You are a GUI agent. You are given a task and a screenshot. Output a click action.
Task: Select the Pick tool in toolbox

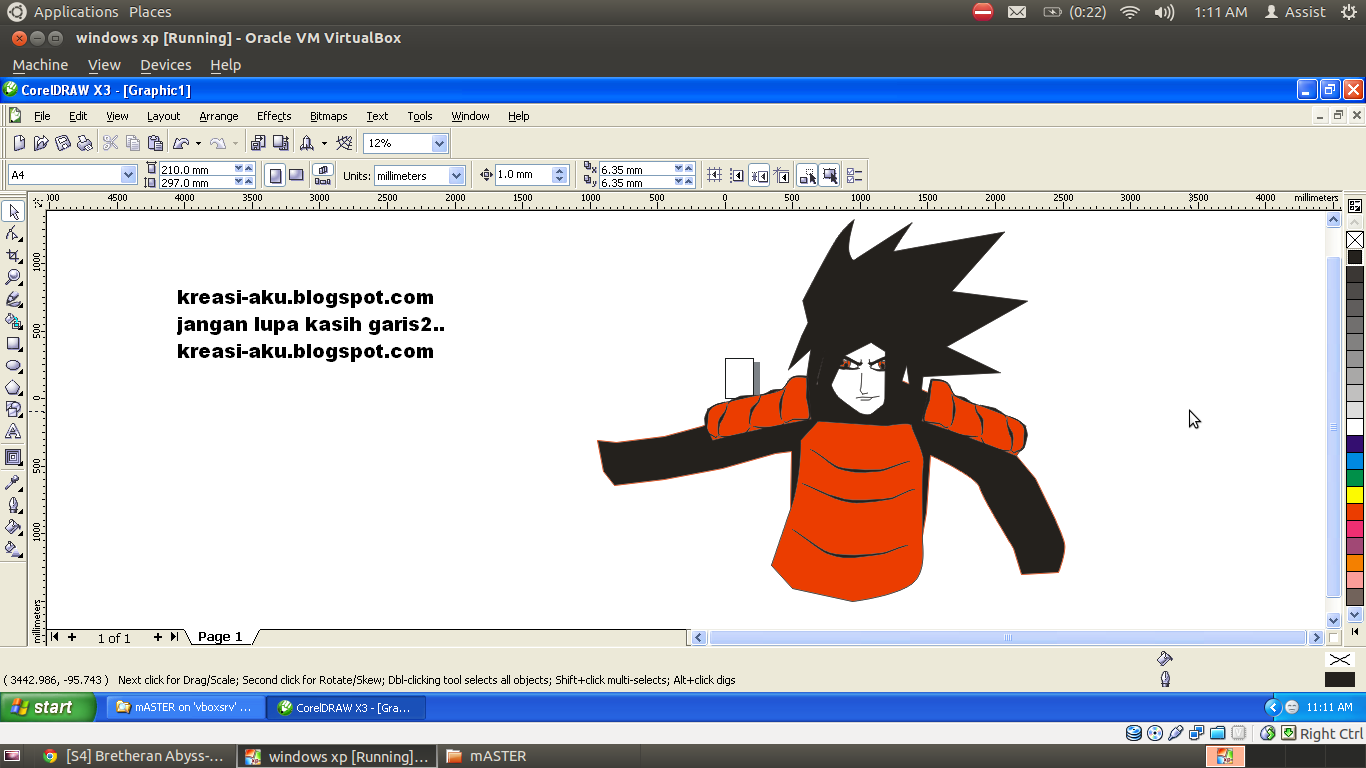(13, 211)
